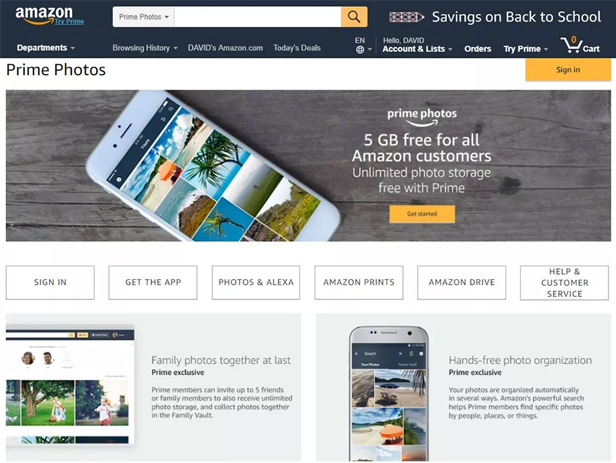Click the yellow Sign in button
Image resolution: width=616 pixels, height=463 pixels.
(x=568, y=70)
